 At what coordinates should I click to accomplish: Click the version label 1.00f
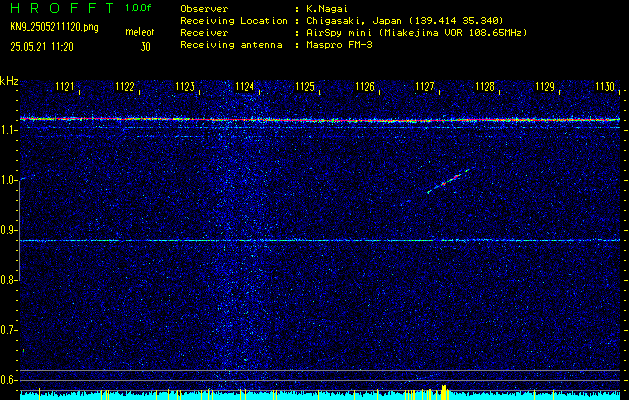click(x=138, y=8)
